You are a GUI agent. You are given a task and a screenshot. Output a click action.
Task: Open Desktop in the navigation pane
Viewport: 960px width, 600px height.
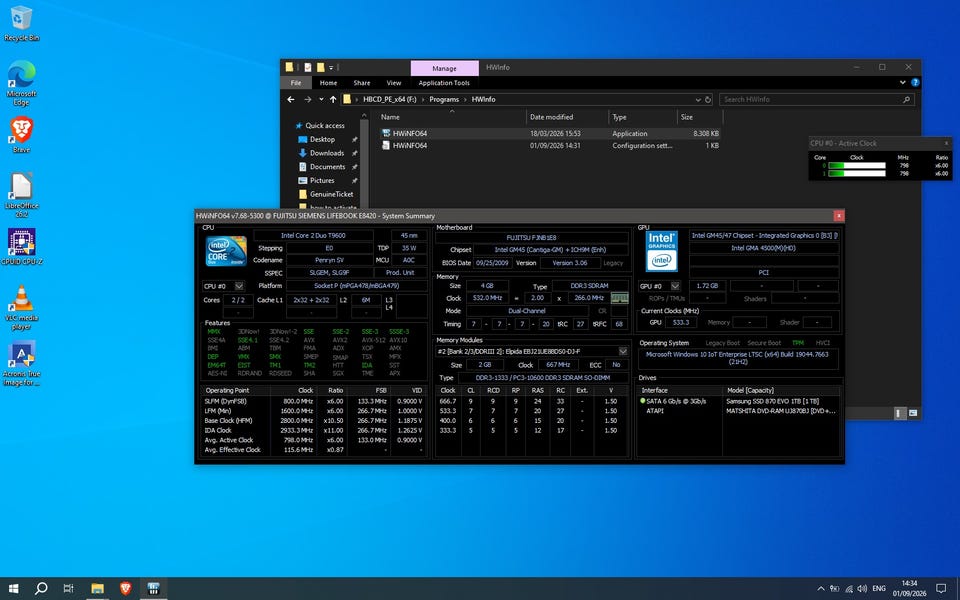[x=322, y=140]
